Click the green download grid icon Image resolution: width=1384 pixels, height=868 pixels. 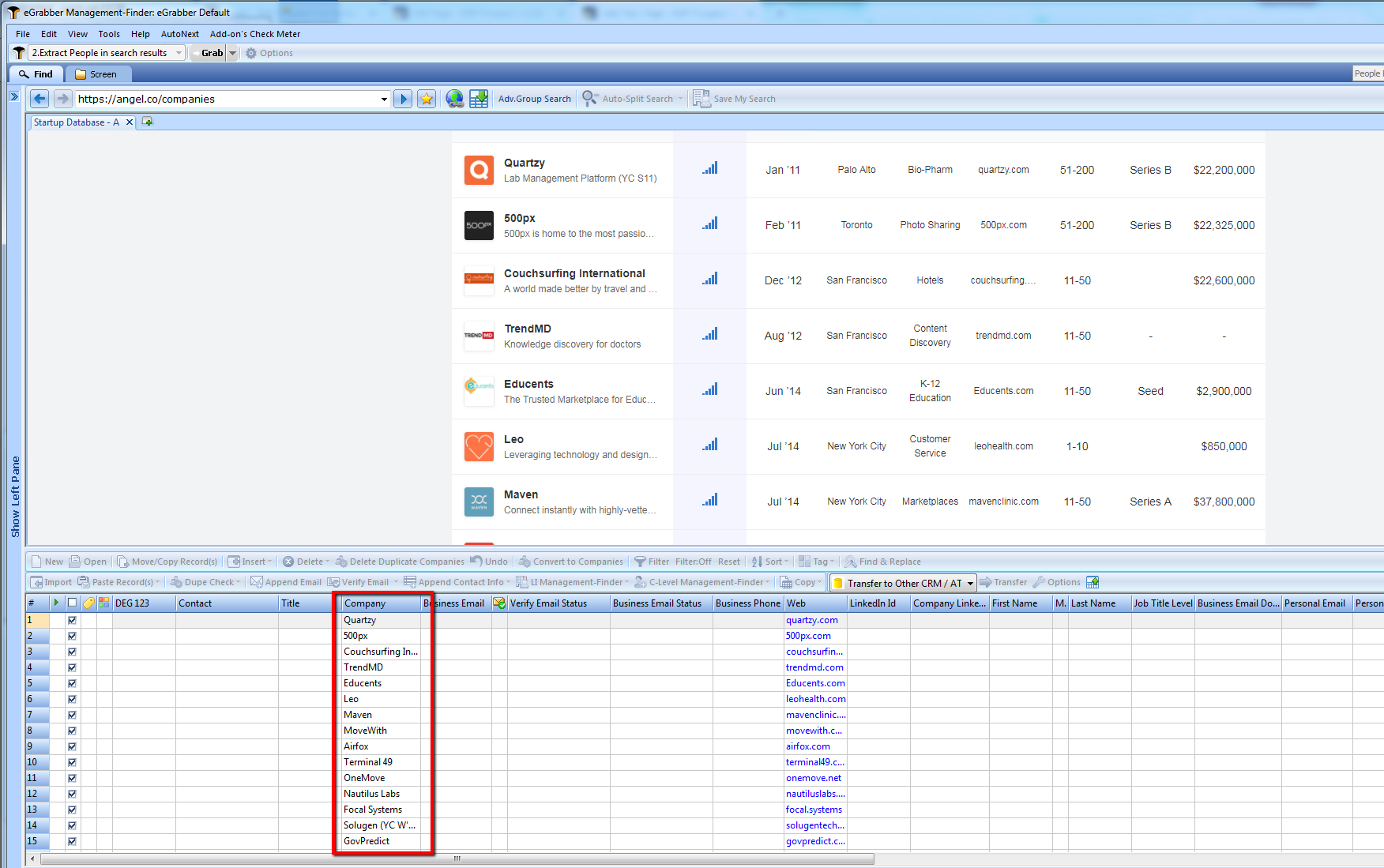pos(479,99)
